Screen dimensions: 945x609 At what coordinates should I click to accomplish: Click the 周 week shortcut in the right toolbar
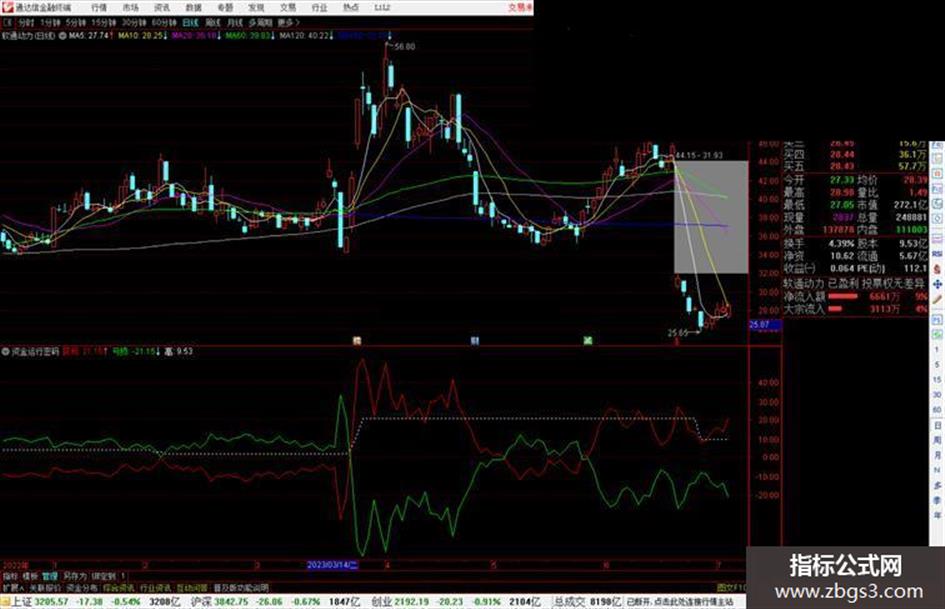[938, 440]
